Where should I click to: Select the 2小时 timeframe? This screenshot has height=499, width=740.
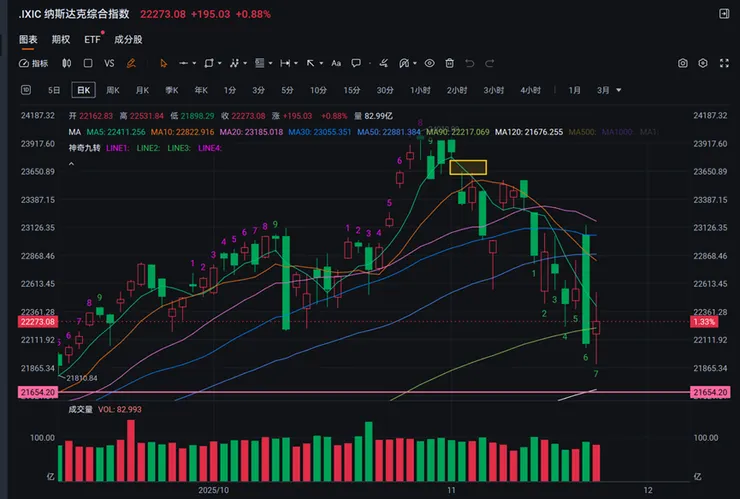pos(457,90)
